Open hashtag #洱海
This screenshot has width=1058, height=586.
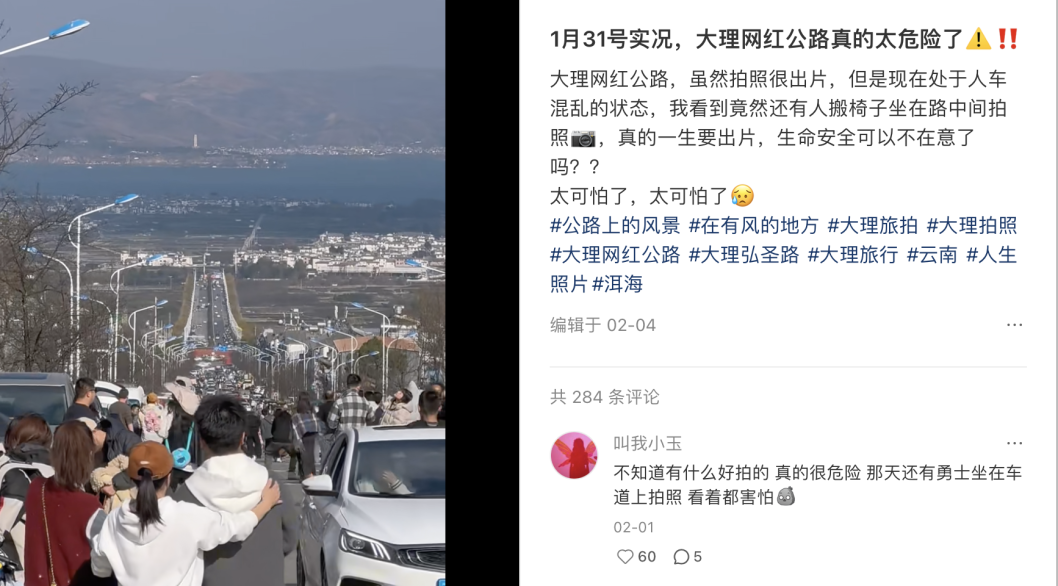617,284
